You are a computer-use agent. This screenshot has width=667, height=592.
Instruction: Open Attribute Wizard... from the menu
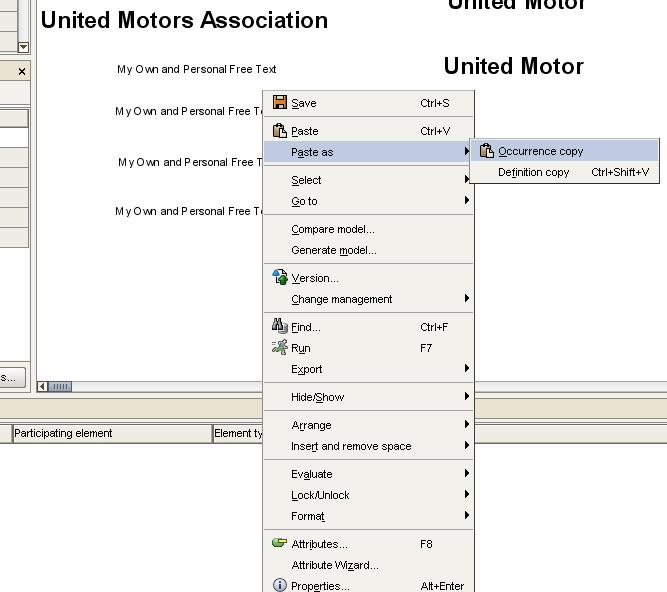click(x=335, y=565)
